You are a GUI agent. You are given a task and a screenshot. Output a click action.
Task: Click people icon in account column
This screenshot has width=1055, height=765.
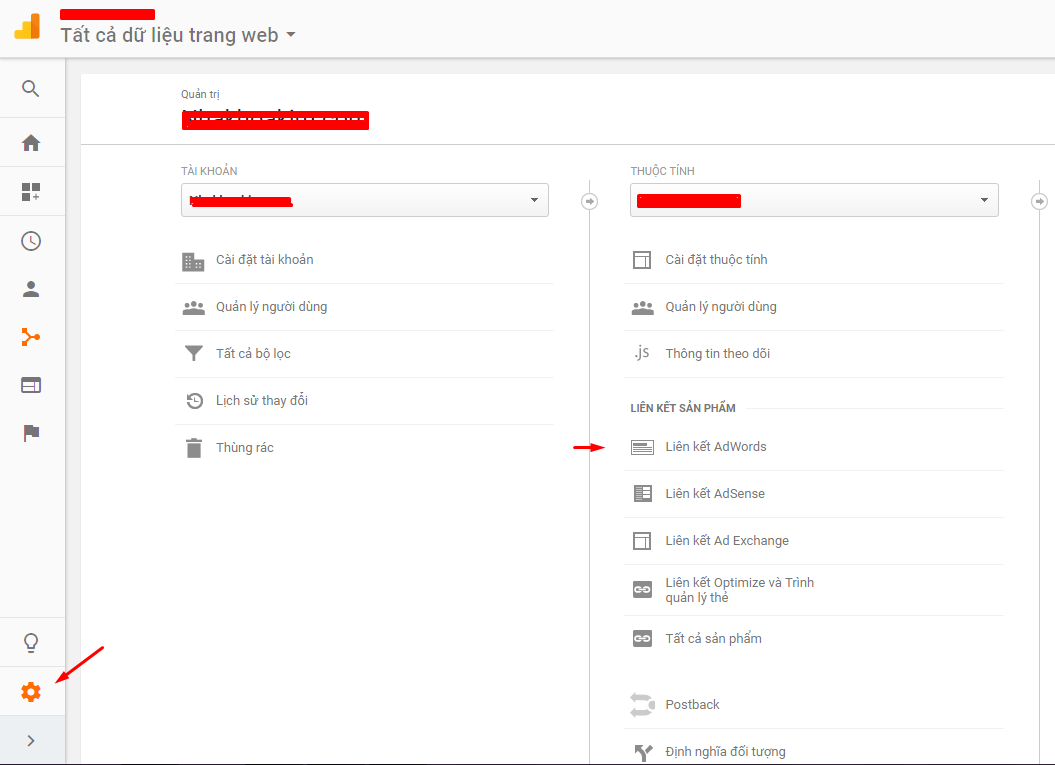(194, 307)
